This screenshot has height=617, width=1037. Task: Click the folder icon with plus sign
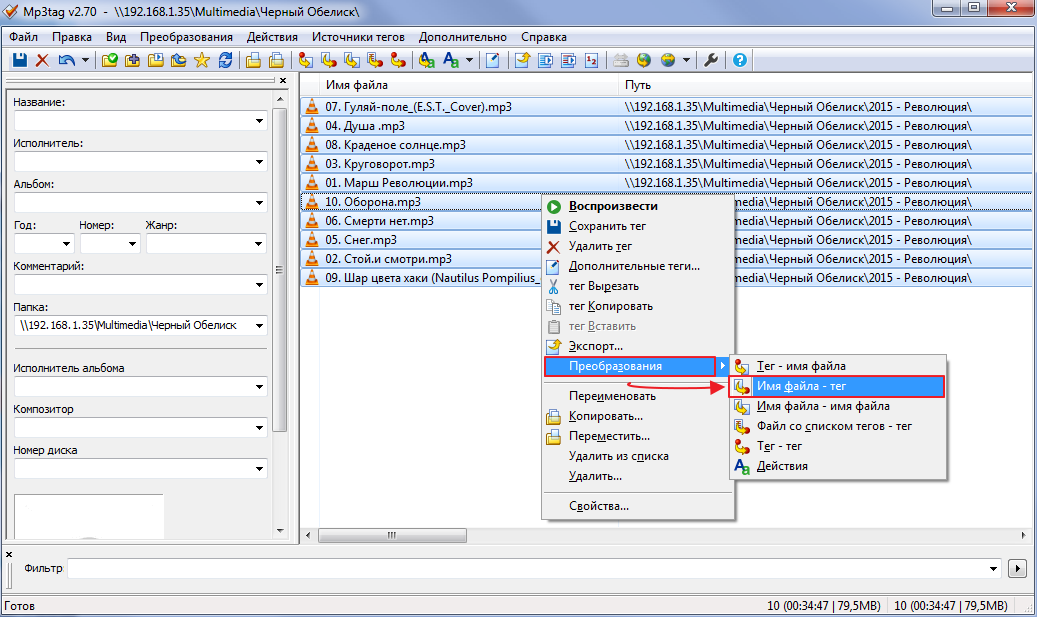[132, 60]
